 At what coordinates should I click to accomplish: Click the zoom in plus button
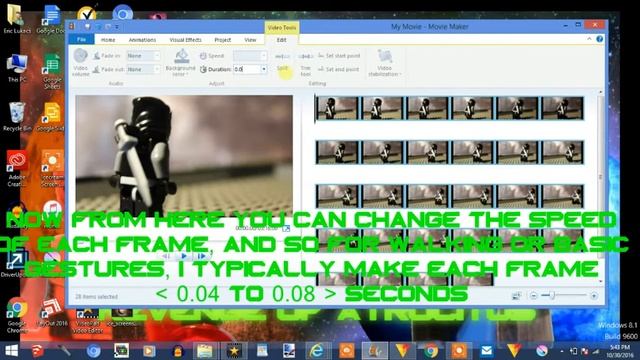pos(594,296)
